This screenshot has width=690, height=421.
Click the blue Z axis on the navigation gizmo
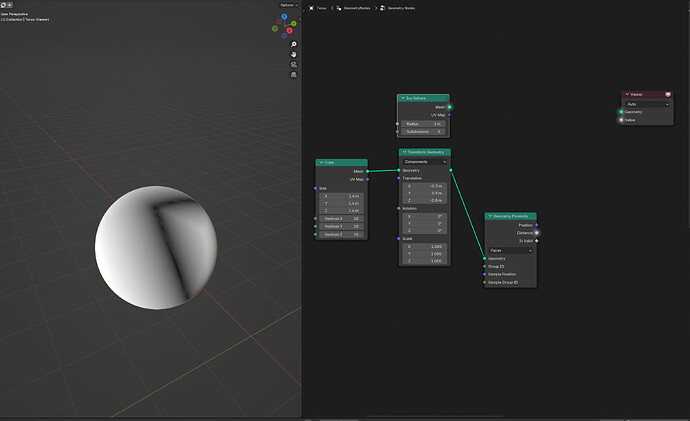284,17
